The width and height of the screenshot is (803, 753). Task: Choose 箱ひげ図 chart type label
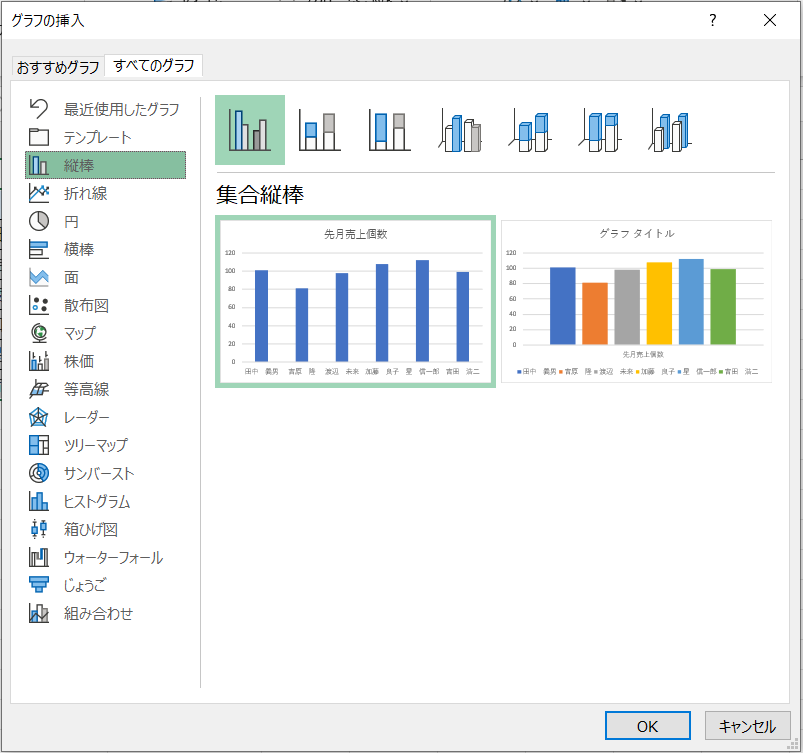(x=91, y=529)
